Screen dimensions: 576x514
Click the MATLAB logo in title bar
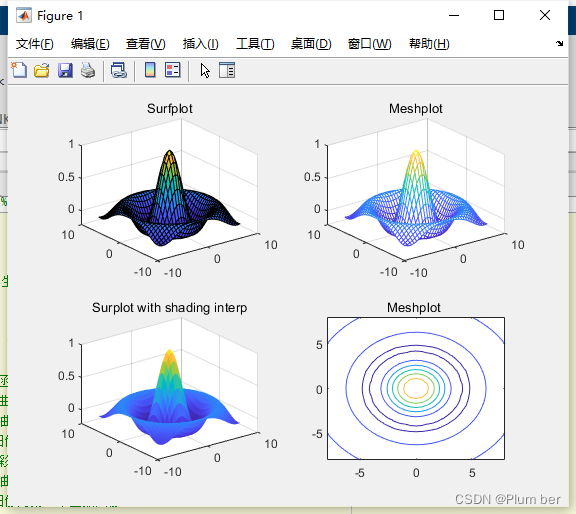[24, 15]
